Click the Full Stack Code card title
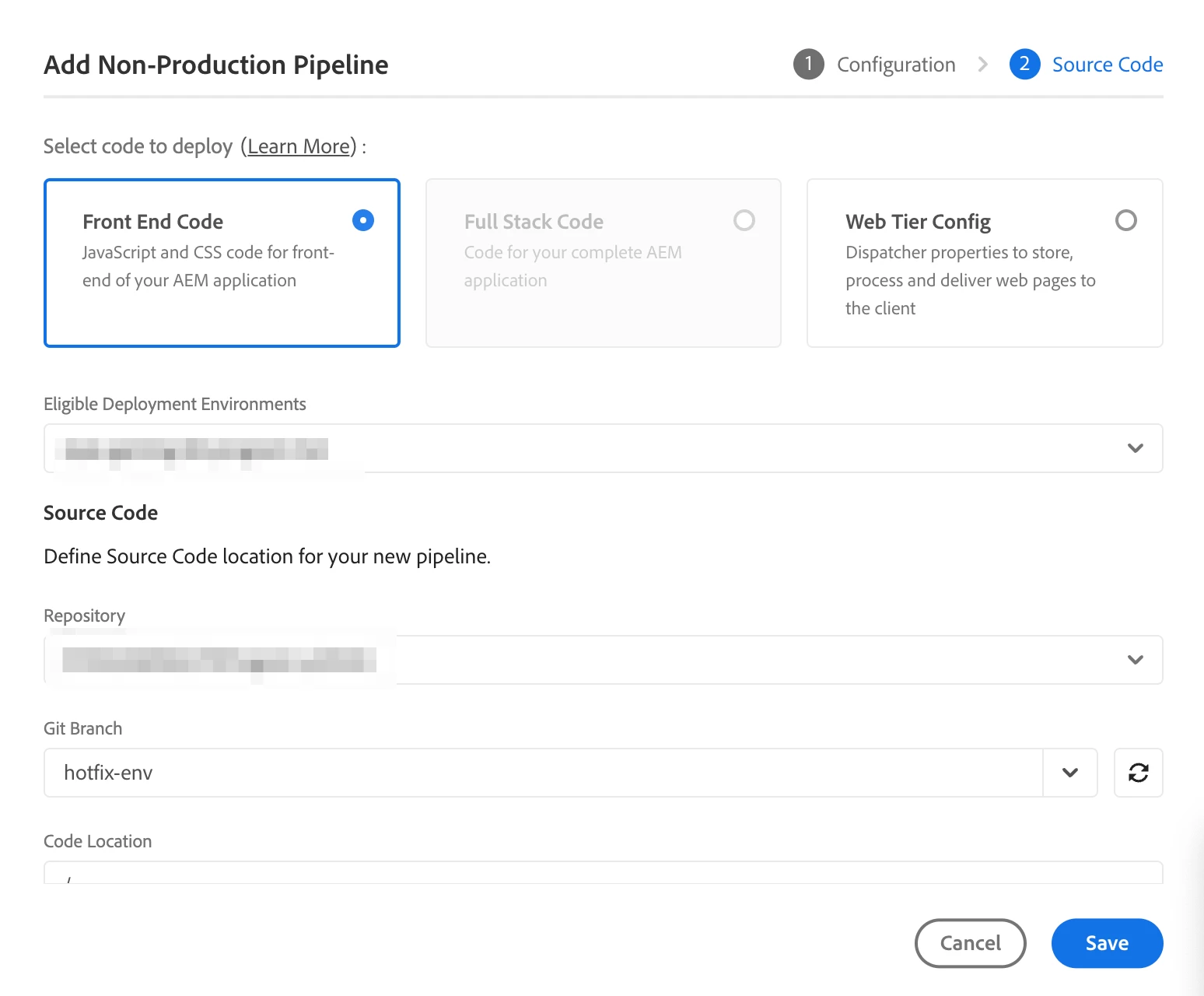Image resolution: width=1204 pixels, height=996 pixels. (x=534, y=222)
